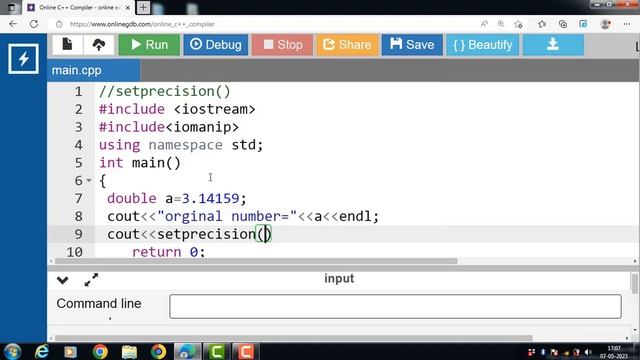Open the read aloud icon in the address bar
Viewport: 640px width, 360px height.
coord(484,24)
